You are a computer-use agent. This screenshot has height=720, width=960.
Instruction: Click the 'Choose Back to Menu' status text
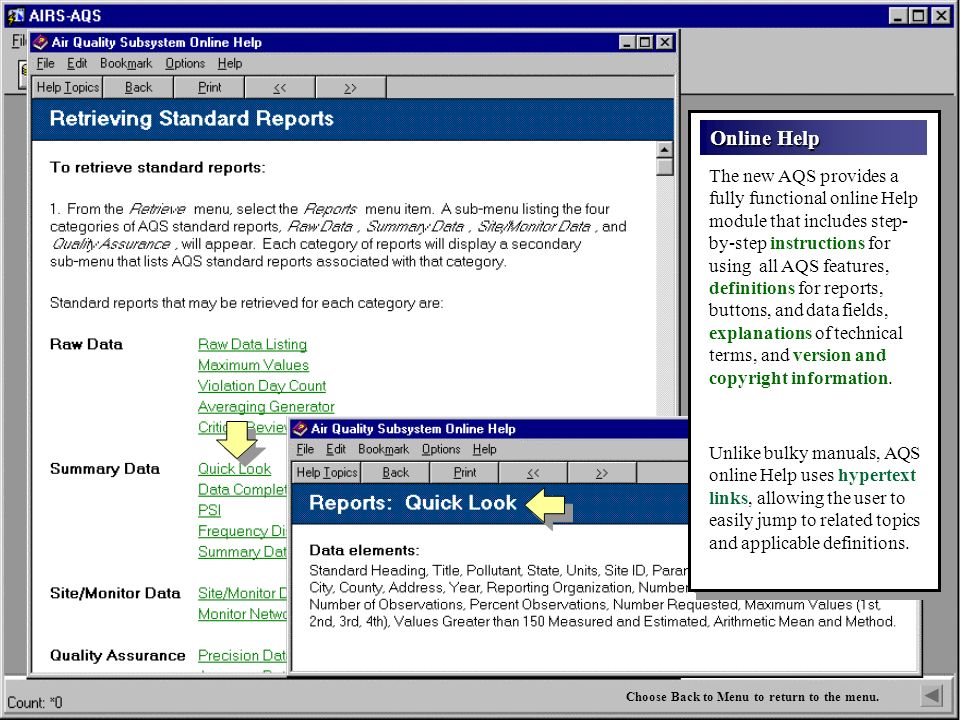[752, 697]
